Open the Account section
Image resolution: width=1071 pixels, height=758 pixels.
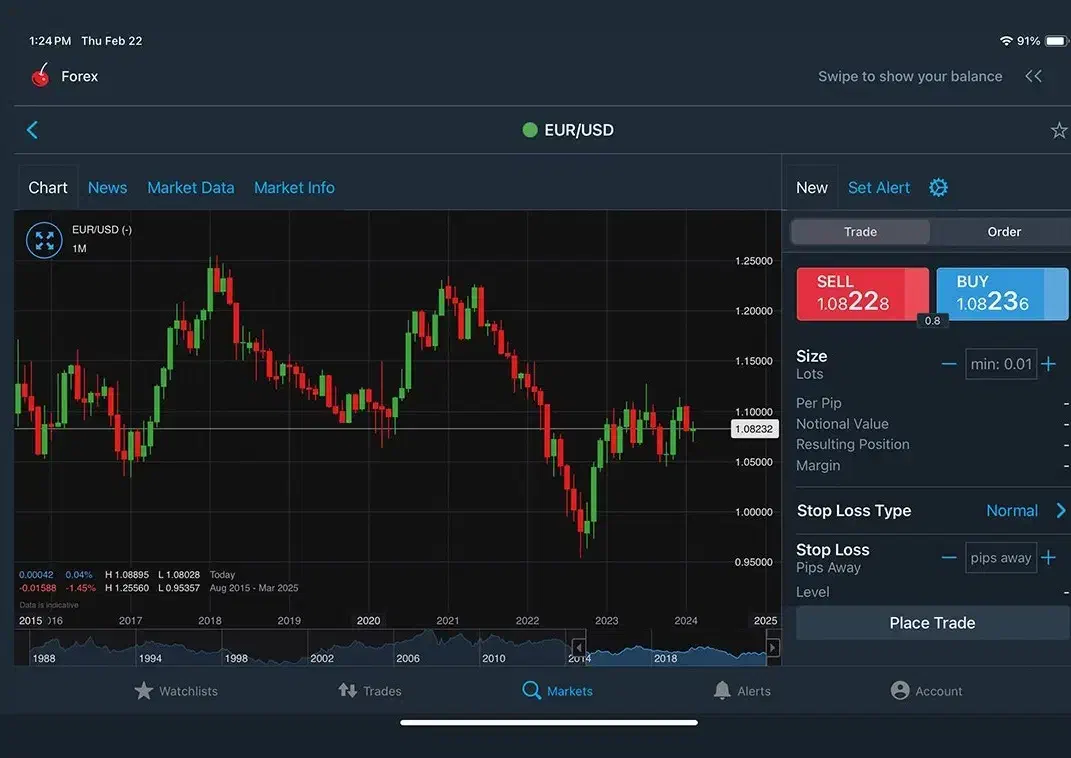click(926, 691)
